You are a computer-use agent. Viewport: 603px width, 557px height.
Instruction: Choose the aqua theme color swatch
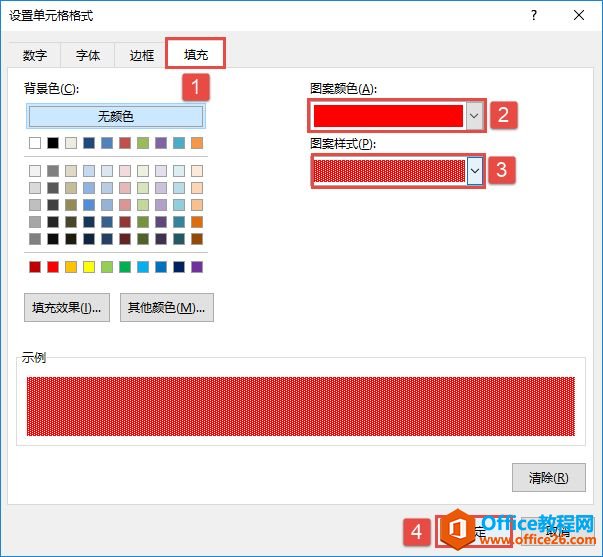pos(179,143)
